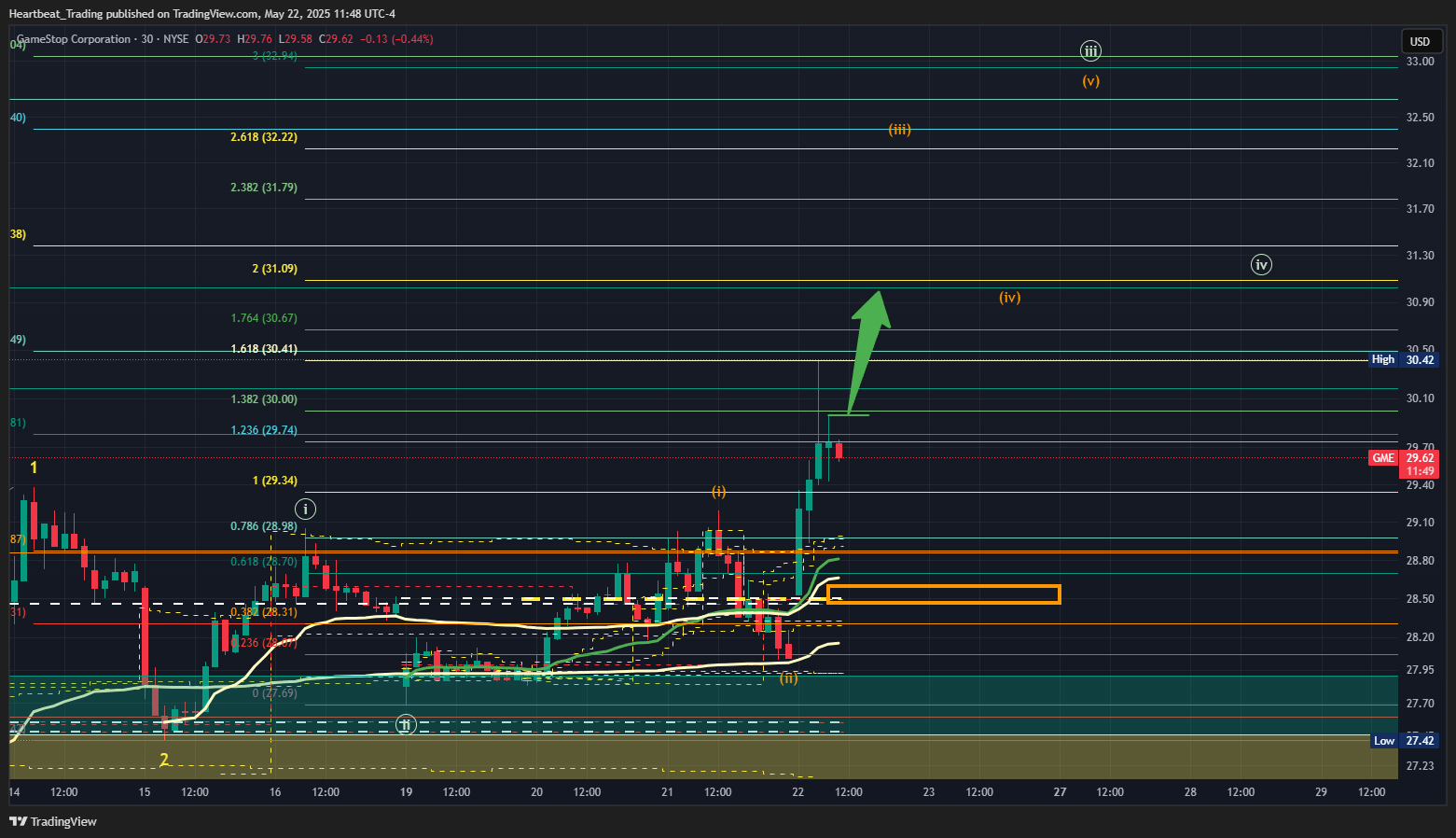Click the circled iii wave label
Image resolution: width=1456 pixels, height=838 pixels.
[1090, 50]
